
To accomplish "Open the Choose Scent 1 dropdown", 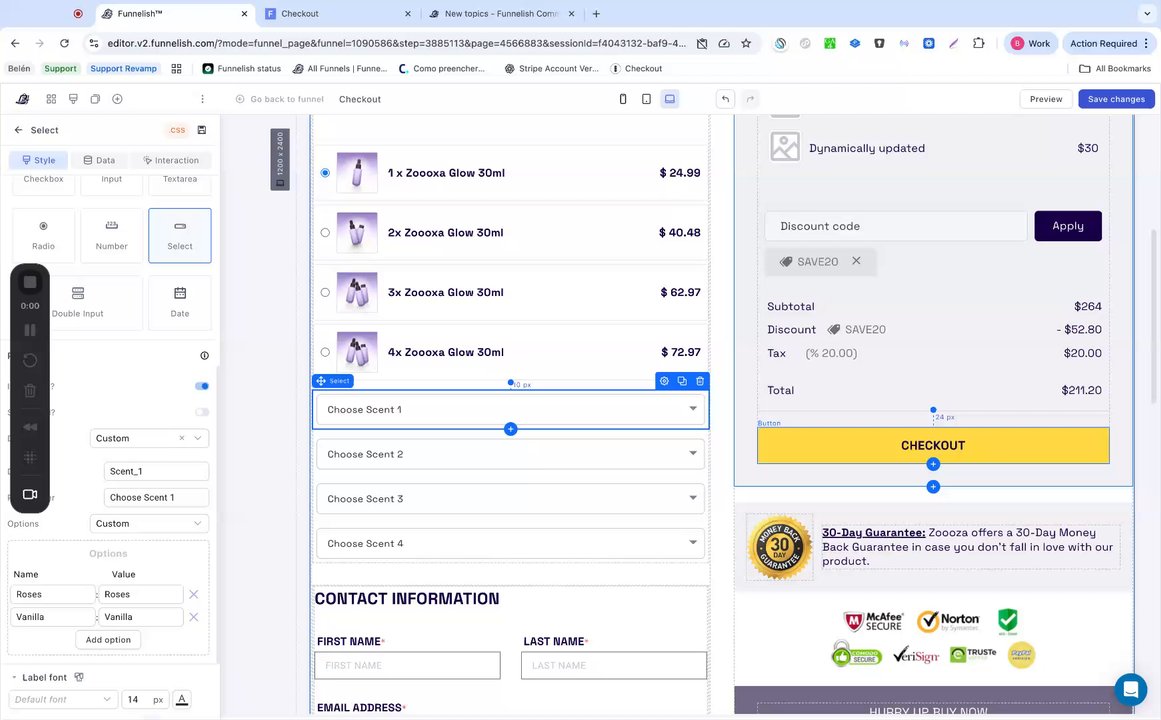I will [x=511, y=410].
